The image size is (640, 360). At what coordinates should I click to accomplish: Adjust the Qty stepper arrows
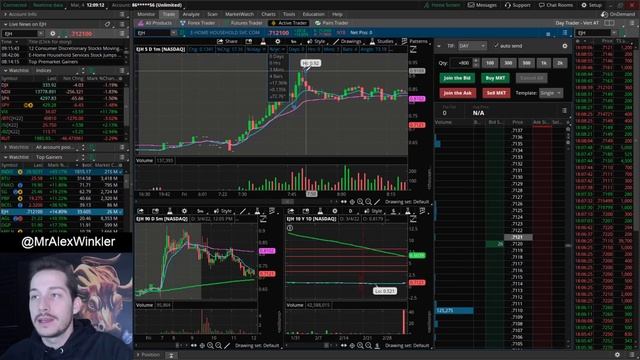[476, 63]
